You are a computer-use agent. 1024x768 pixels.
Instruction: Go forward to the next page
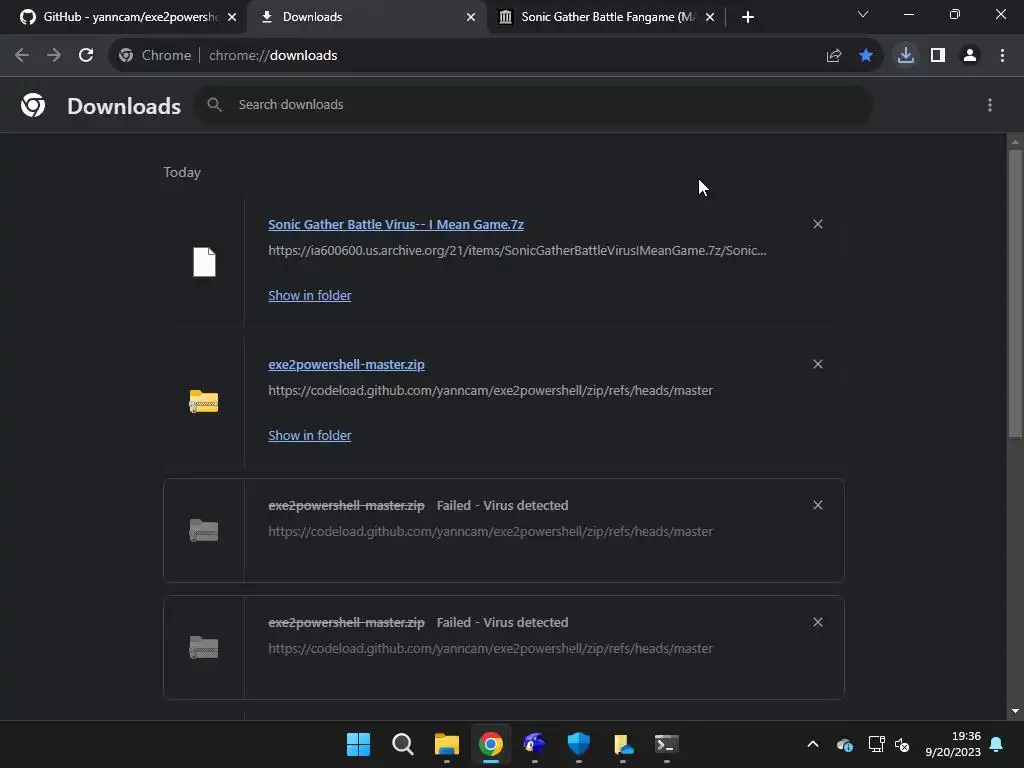[54, 56]
